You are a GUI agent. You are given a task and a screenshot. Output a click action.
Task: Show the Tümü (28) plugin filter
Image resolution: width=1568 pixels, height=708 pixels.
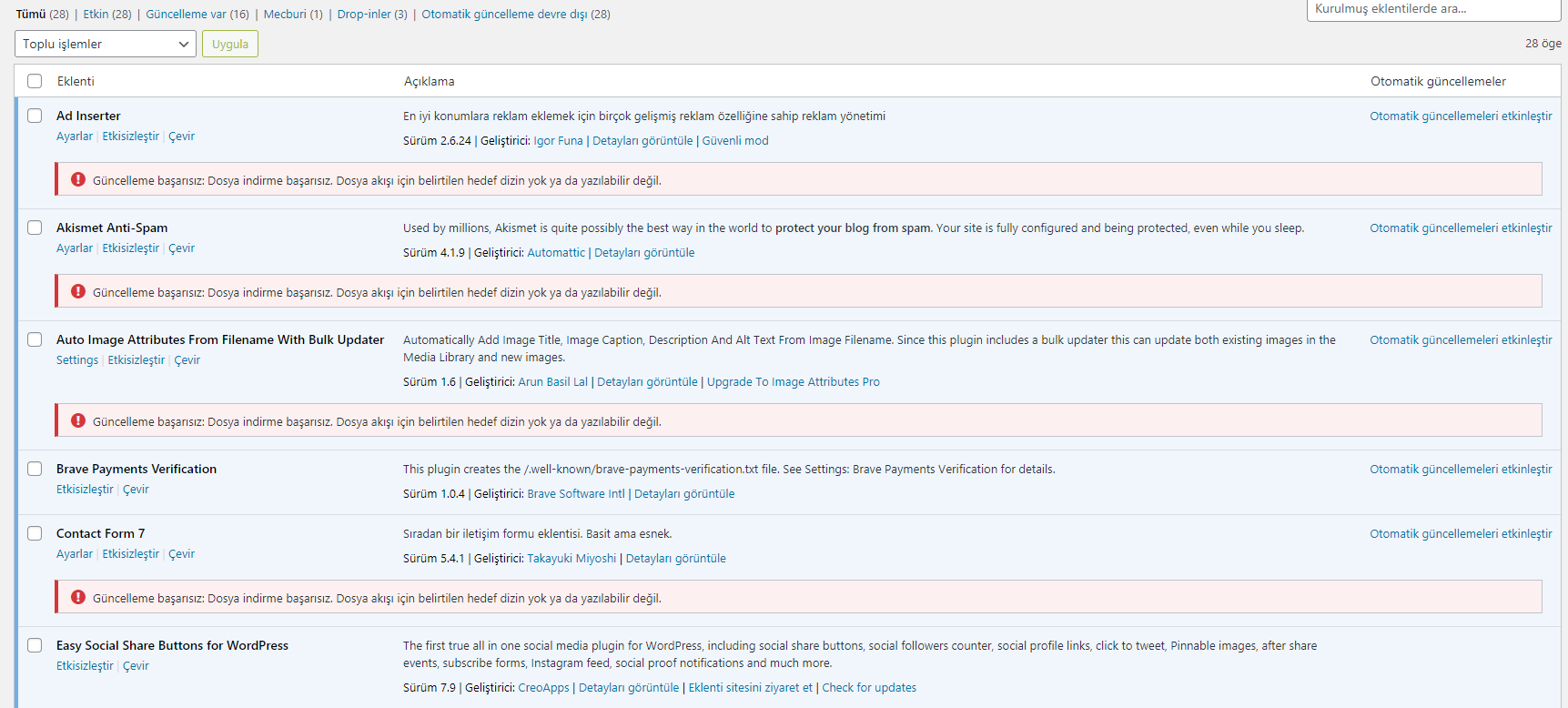(x=42, y=15)
